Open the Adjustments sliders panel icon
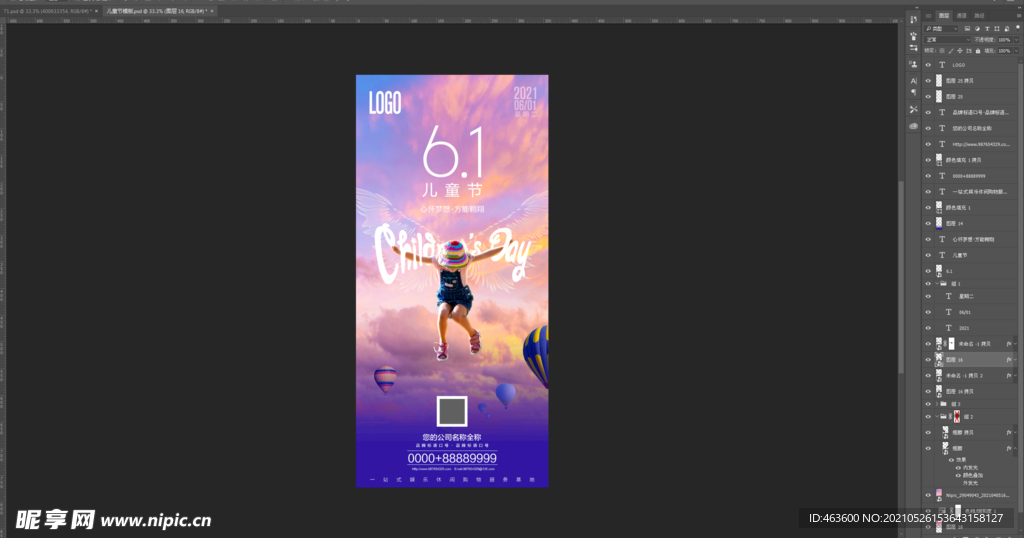Viewport: 1024px width, 538px height. pyautogui.click(x=914, y=48)
